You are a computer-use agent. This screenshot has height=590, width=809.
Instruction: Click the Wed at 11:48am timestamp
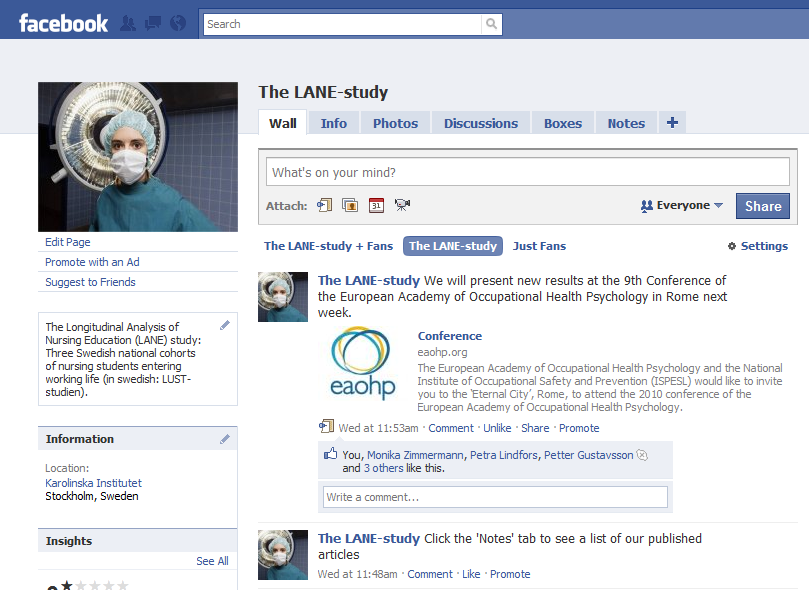click(358, 574)
